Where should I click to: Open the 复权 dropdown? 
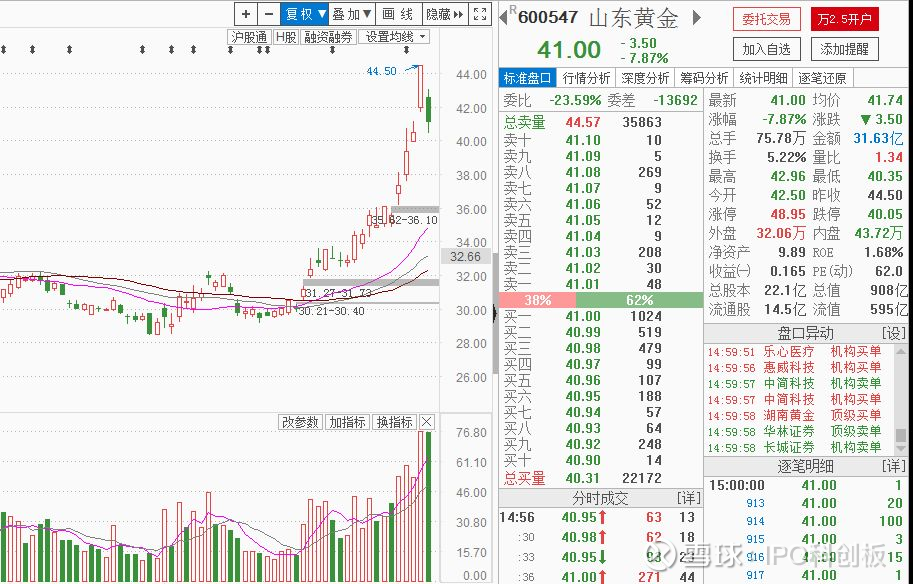click(305, 14)
